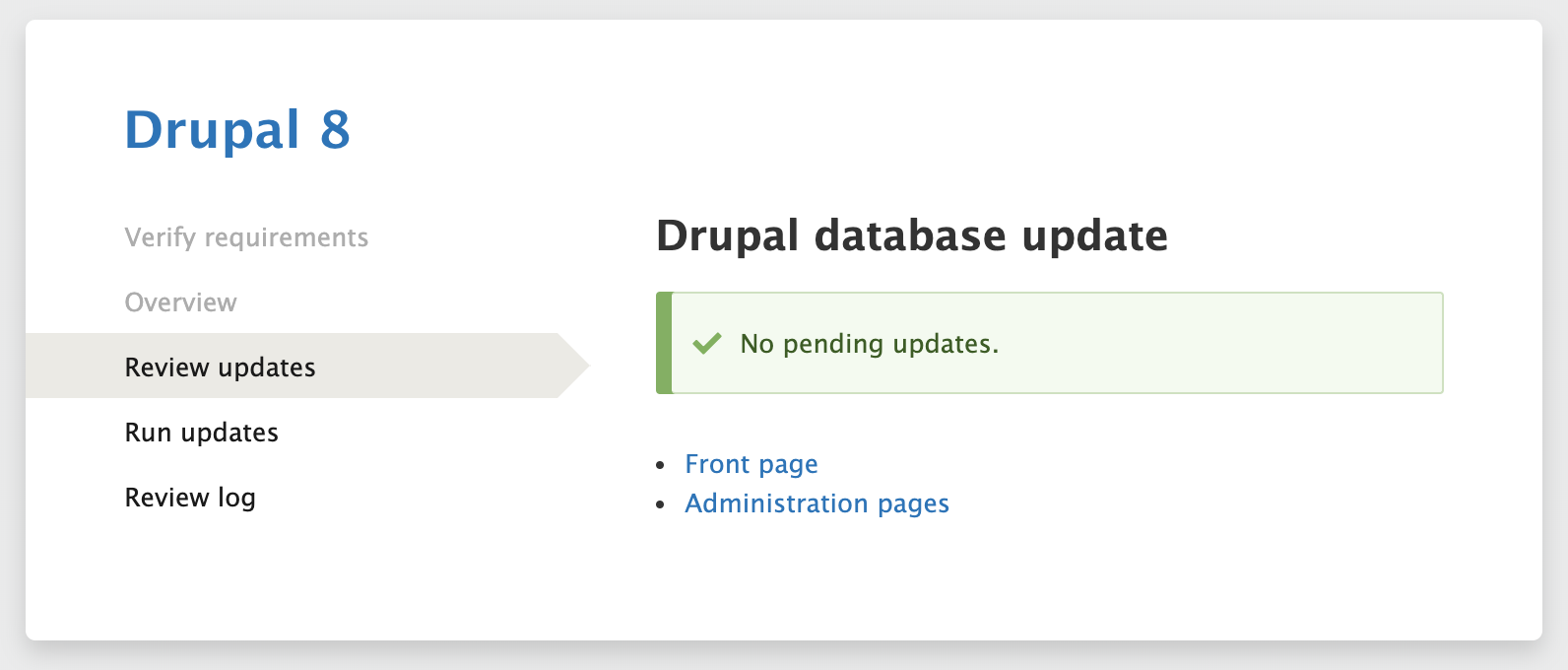Click the bullet beside Administration pages

click(662, 504)
